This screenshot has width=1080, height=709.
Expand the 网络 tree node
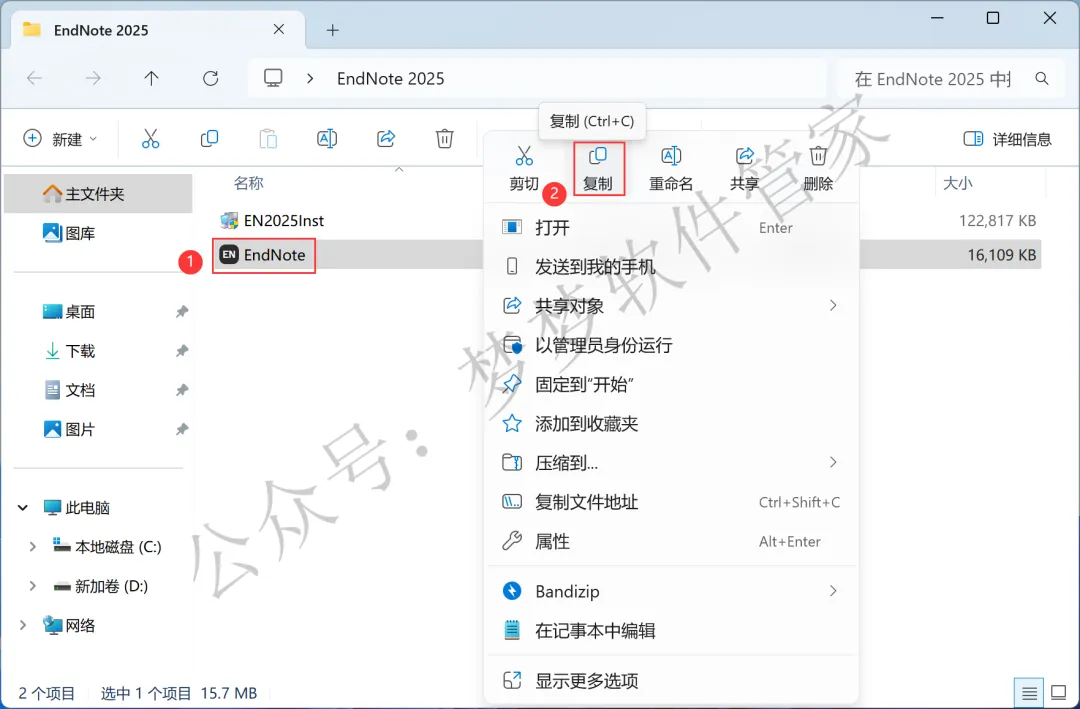tap(23, 626)
